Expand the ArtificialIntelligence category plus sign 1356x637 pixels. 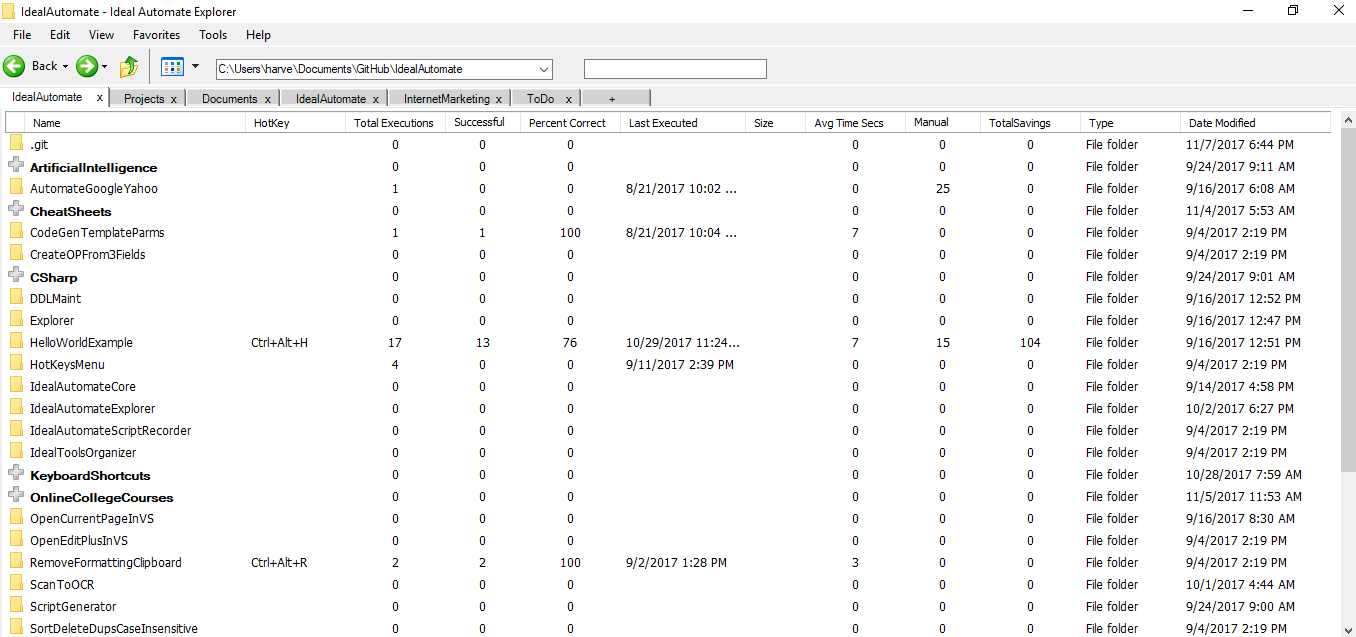pos(16,166)
